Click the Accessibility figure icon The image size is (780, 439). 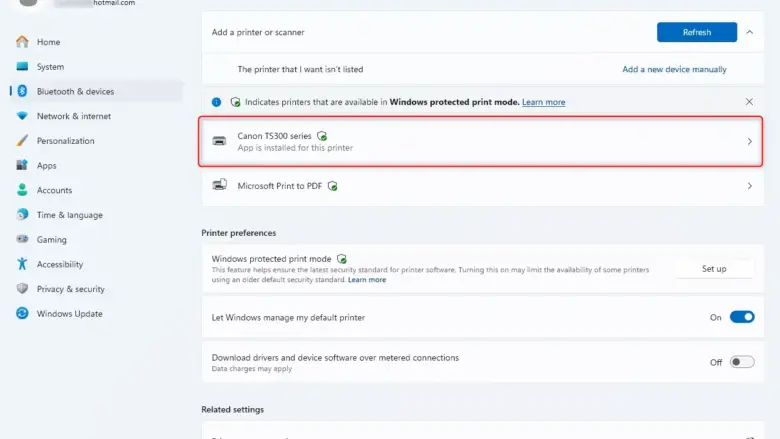pyautogui.click(x=22, y=263)
